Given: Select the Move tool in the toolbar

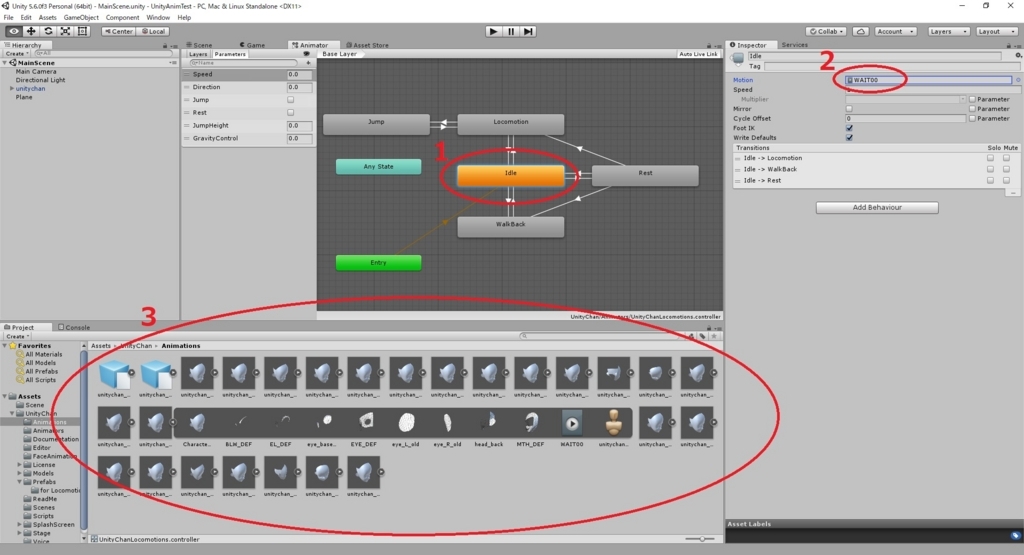Looking at the screenshot, I should 31,31.
